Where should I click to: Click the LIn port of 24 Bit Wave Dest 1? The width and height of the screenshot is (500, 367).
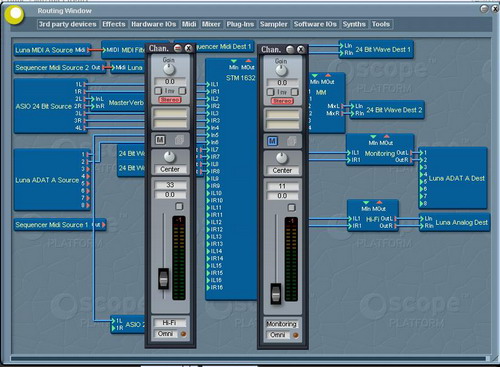point(341,46)
